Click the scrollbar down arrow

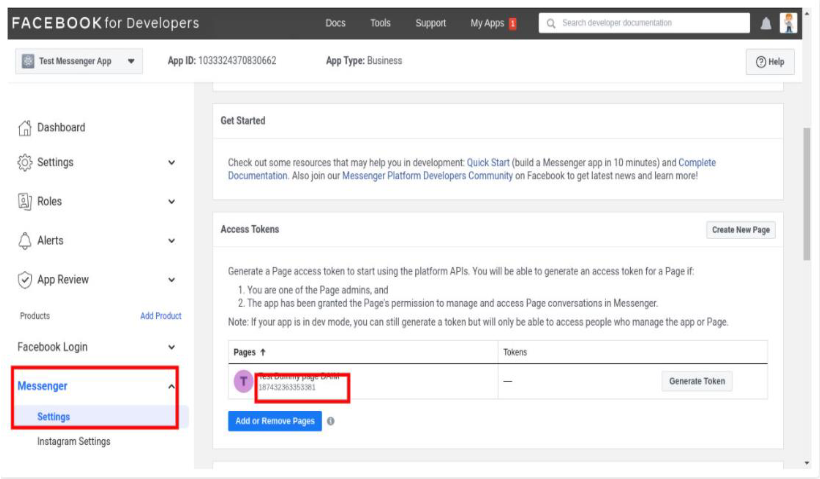point(807,463)
